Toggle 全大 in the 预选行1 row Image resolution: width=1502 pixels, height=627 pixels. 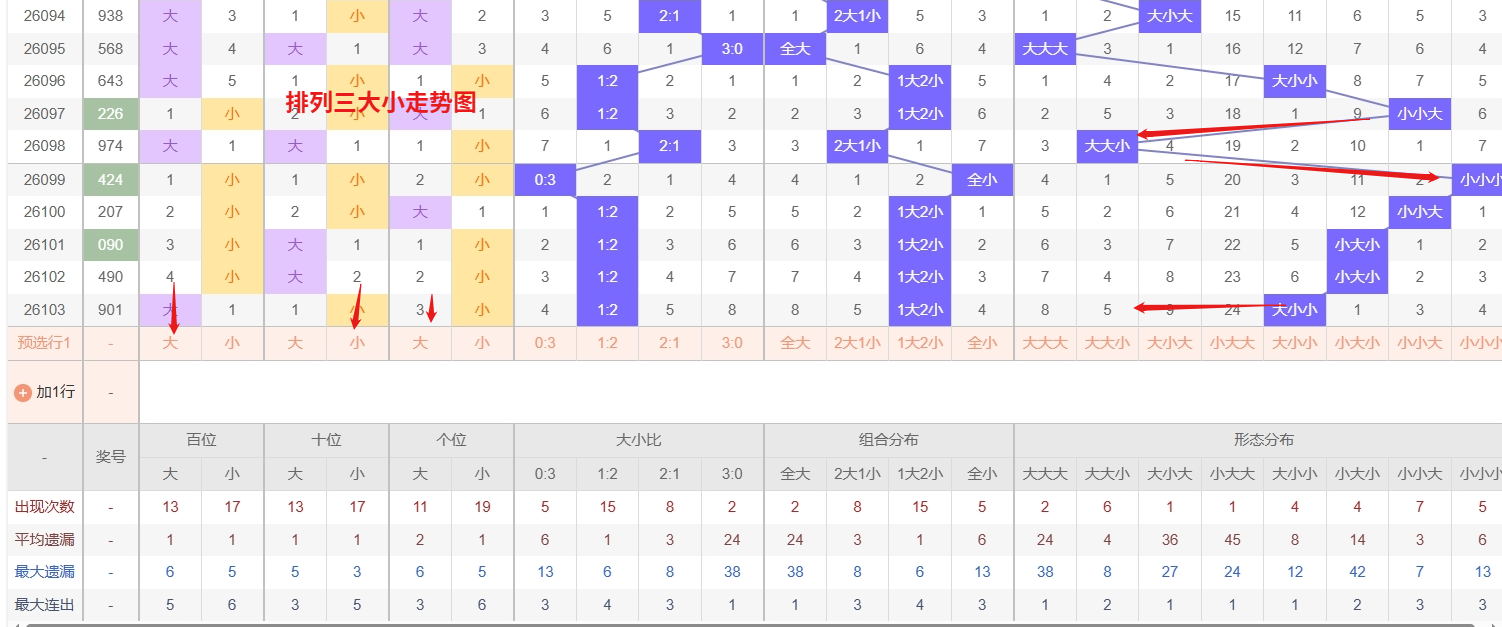[x=795, y=343]
